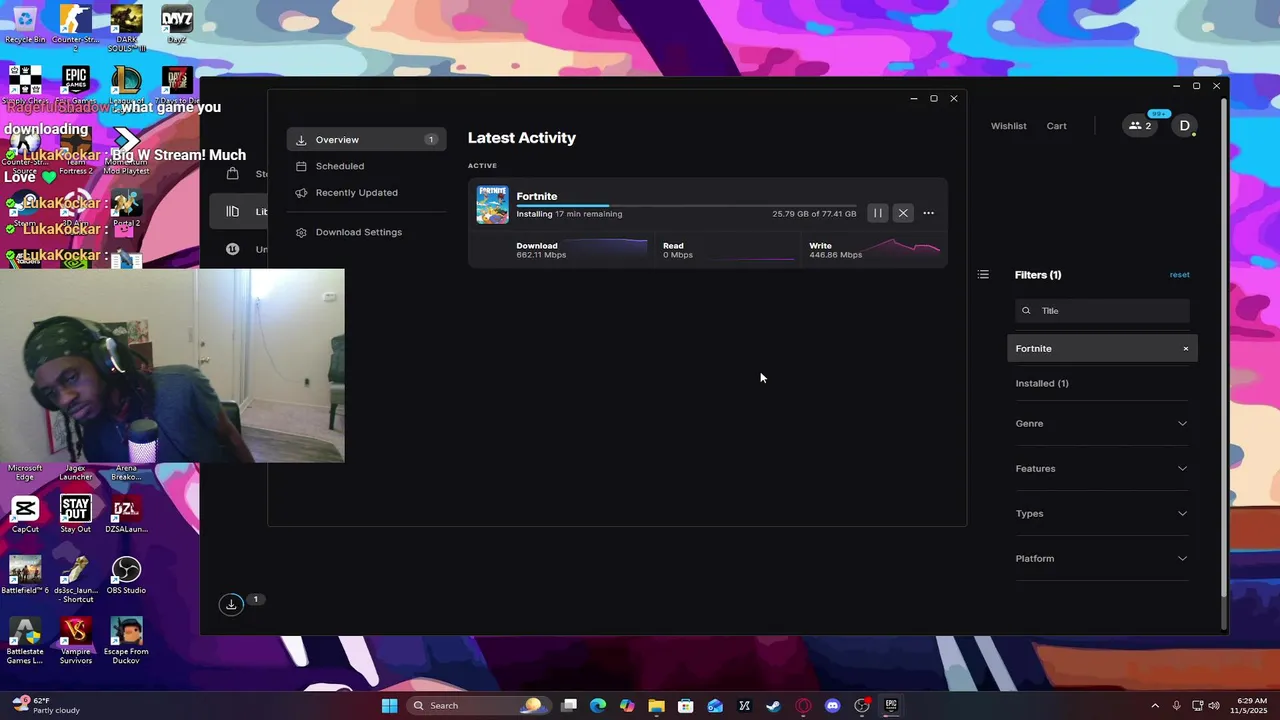
Task: Open the downloads icon at launcher bottom
Action: pos(231,604)
